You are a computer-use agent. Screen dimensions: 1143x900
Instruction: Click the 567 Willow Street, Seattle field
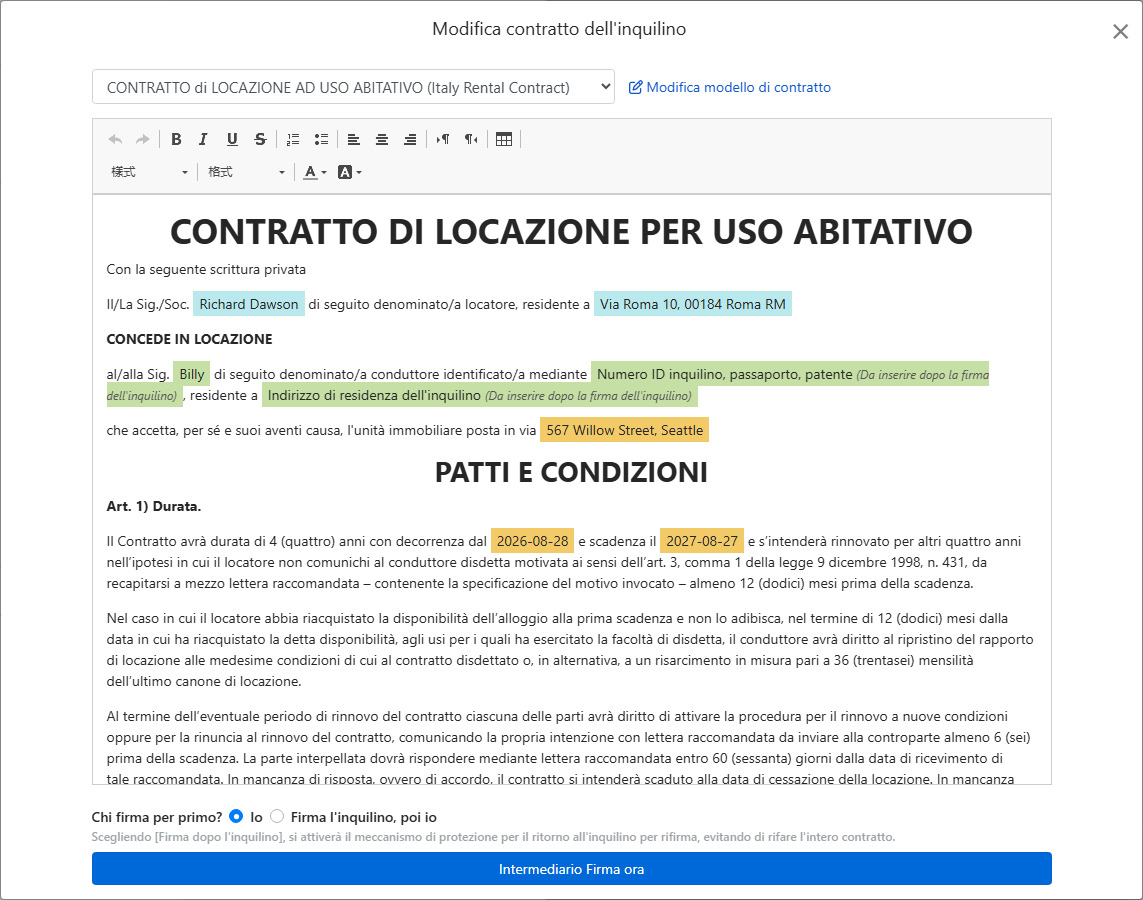(625, 430)
